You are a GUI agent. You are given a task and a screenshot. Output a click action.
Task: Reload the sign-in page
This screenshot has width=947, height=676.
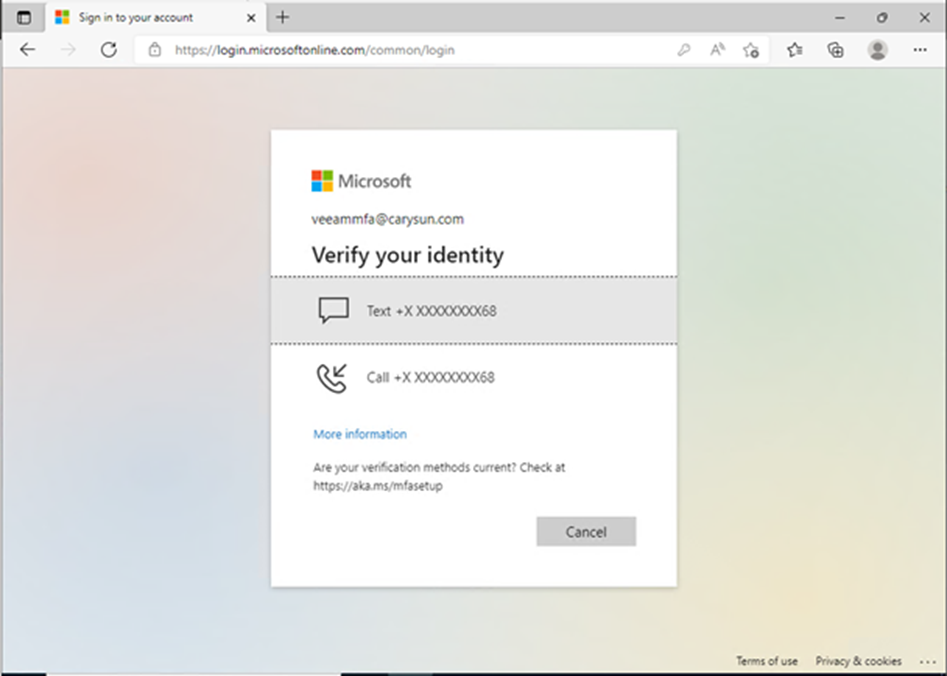109,50
